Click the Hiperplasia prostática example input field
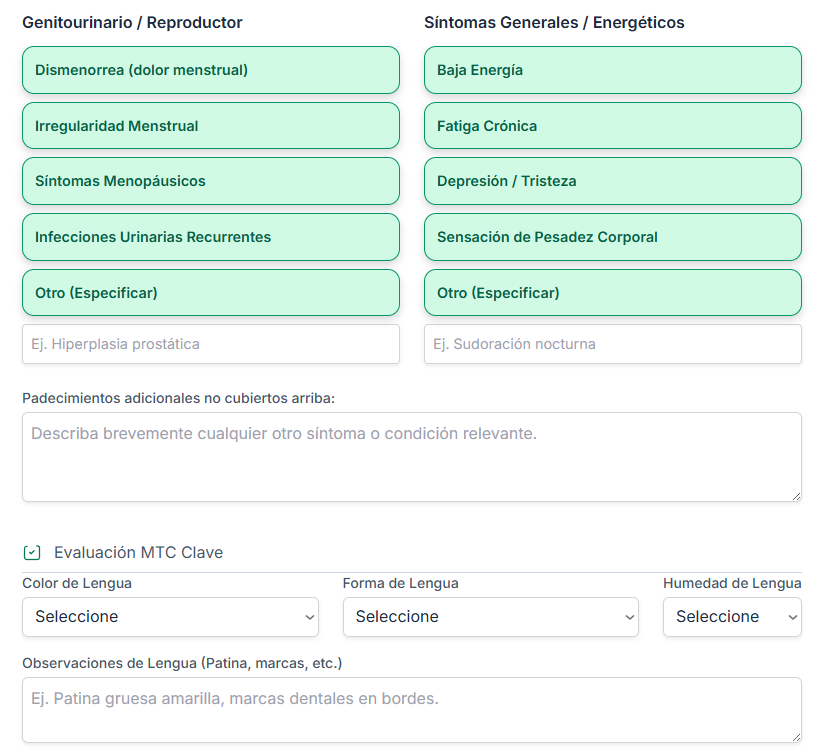 click(210, 343)
